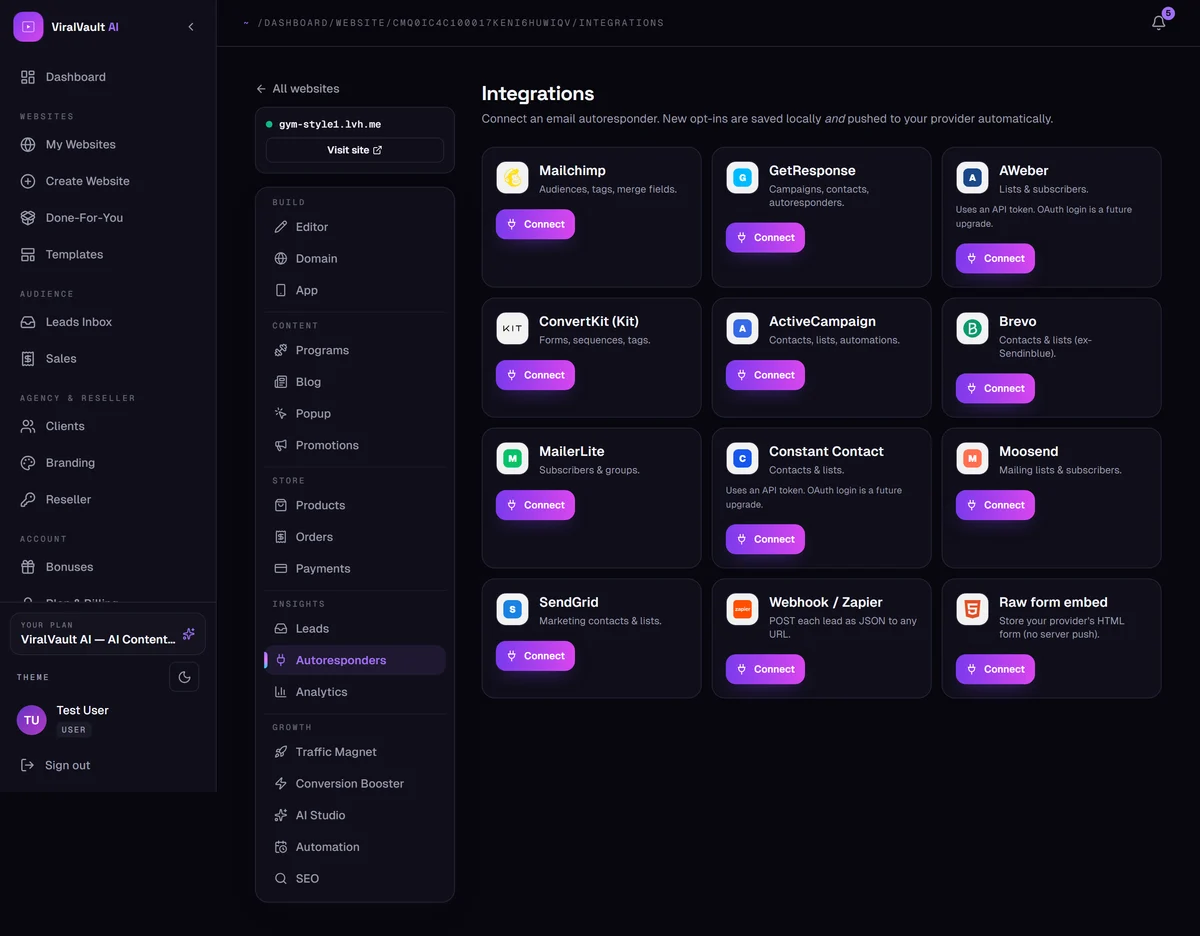Connect the GetResponse integration
The width and height of the screenshot is (1200, 936).
click(765, 238)
